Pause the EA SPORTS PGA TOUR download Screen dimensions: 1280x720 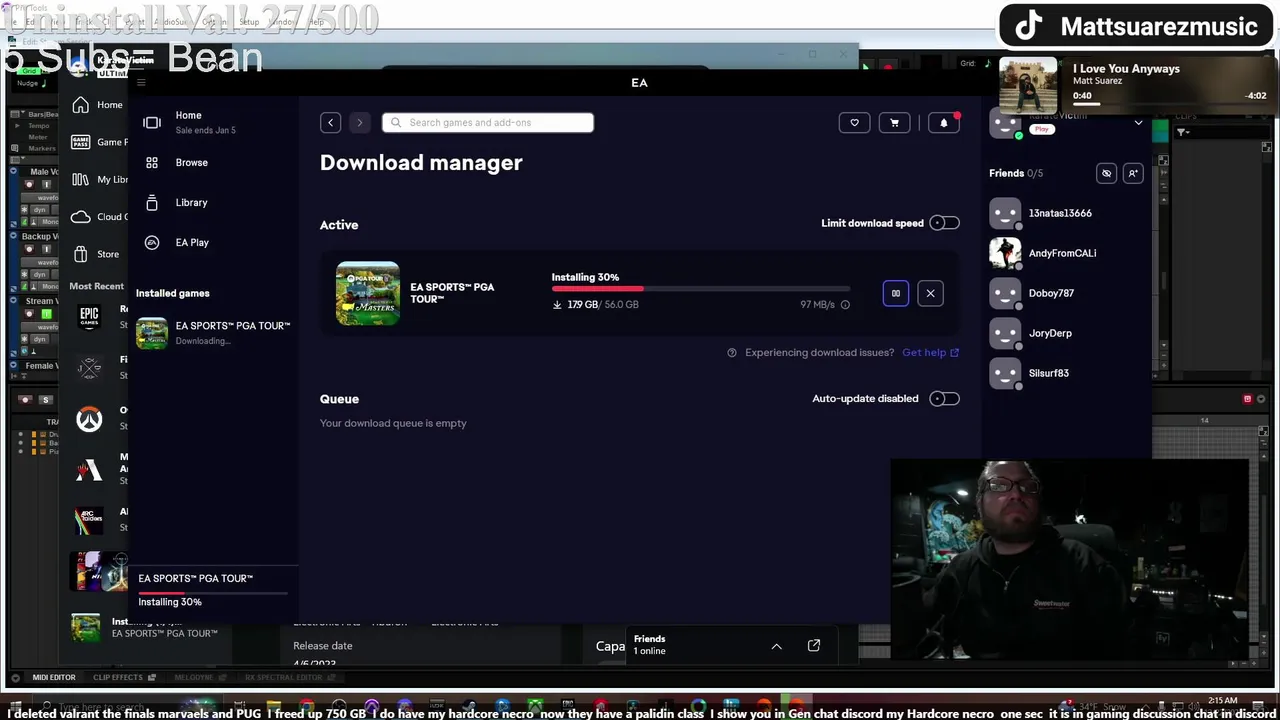point(896,293)
